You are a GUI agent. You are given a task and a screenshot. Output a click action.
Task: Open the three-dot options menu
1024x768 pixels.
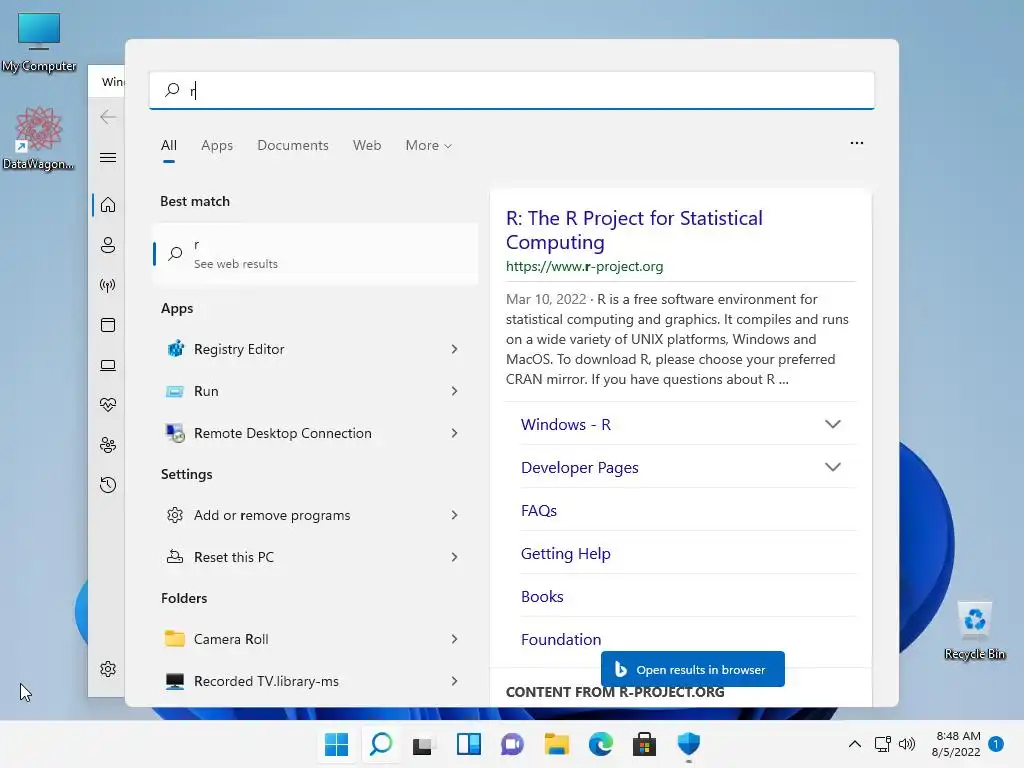click(x=857, y=143)
